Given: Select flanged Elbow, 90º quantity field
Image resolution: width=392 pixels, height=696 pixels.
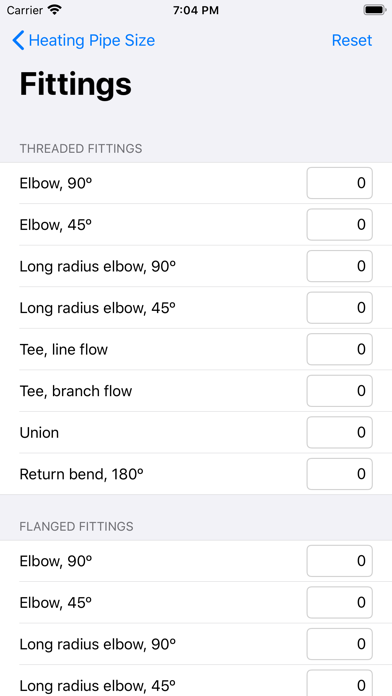Looking at the screenshot, I should [x=340, y=561].
